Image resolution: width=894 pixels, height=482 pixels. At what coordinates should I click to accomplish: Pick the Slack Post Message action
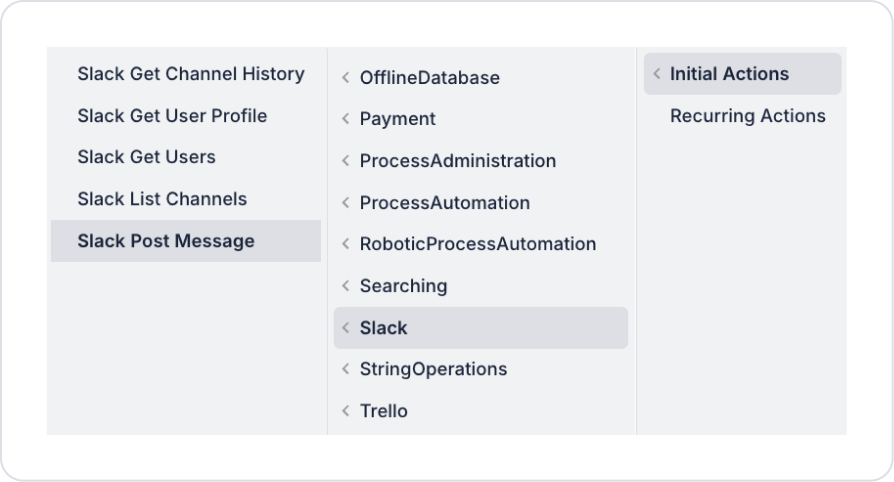(166, 241)
